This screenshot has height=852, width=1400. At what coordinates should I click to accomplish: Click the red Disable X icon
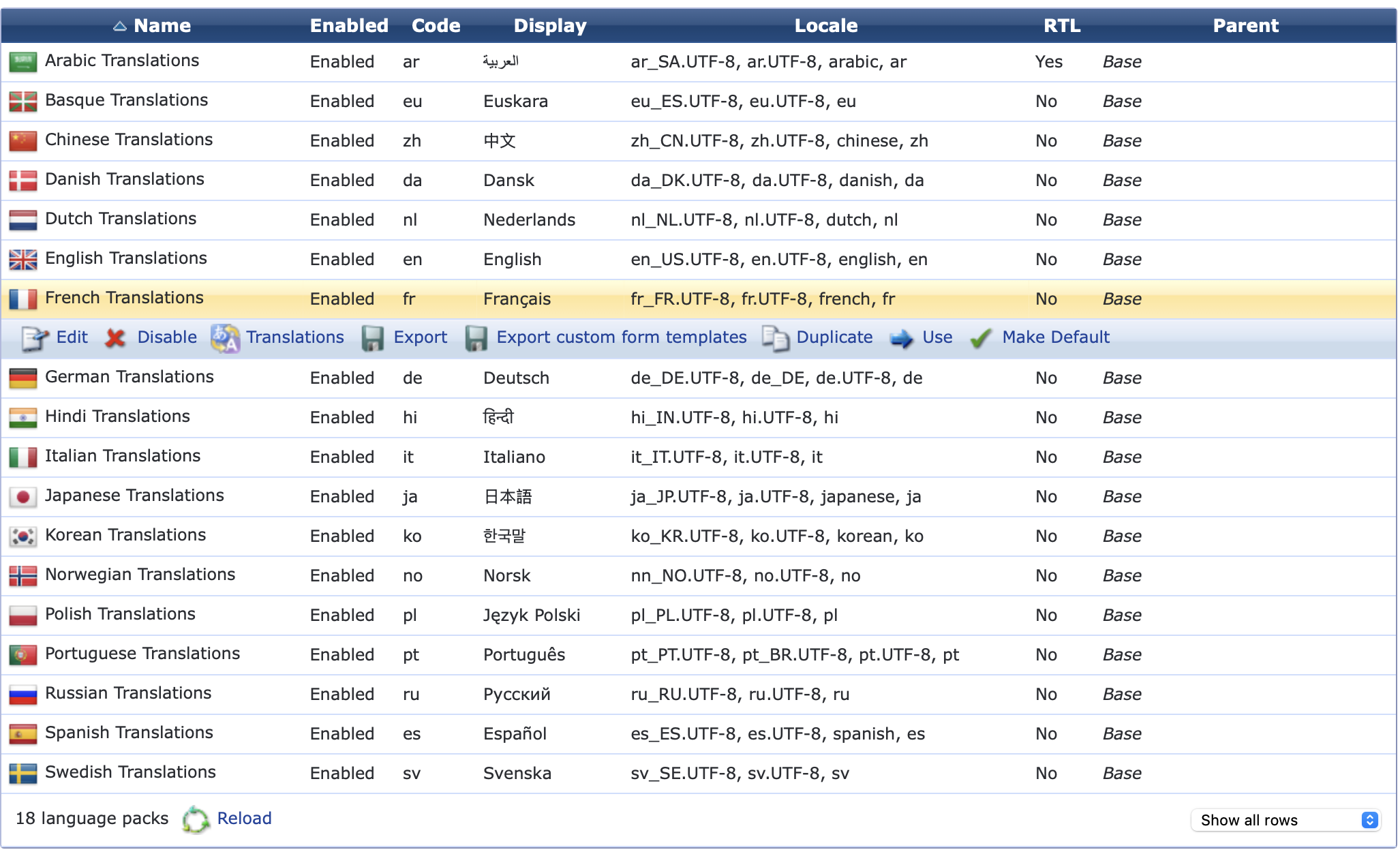click(116, 338)
